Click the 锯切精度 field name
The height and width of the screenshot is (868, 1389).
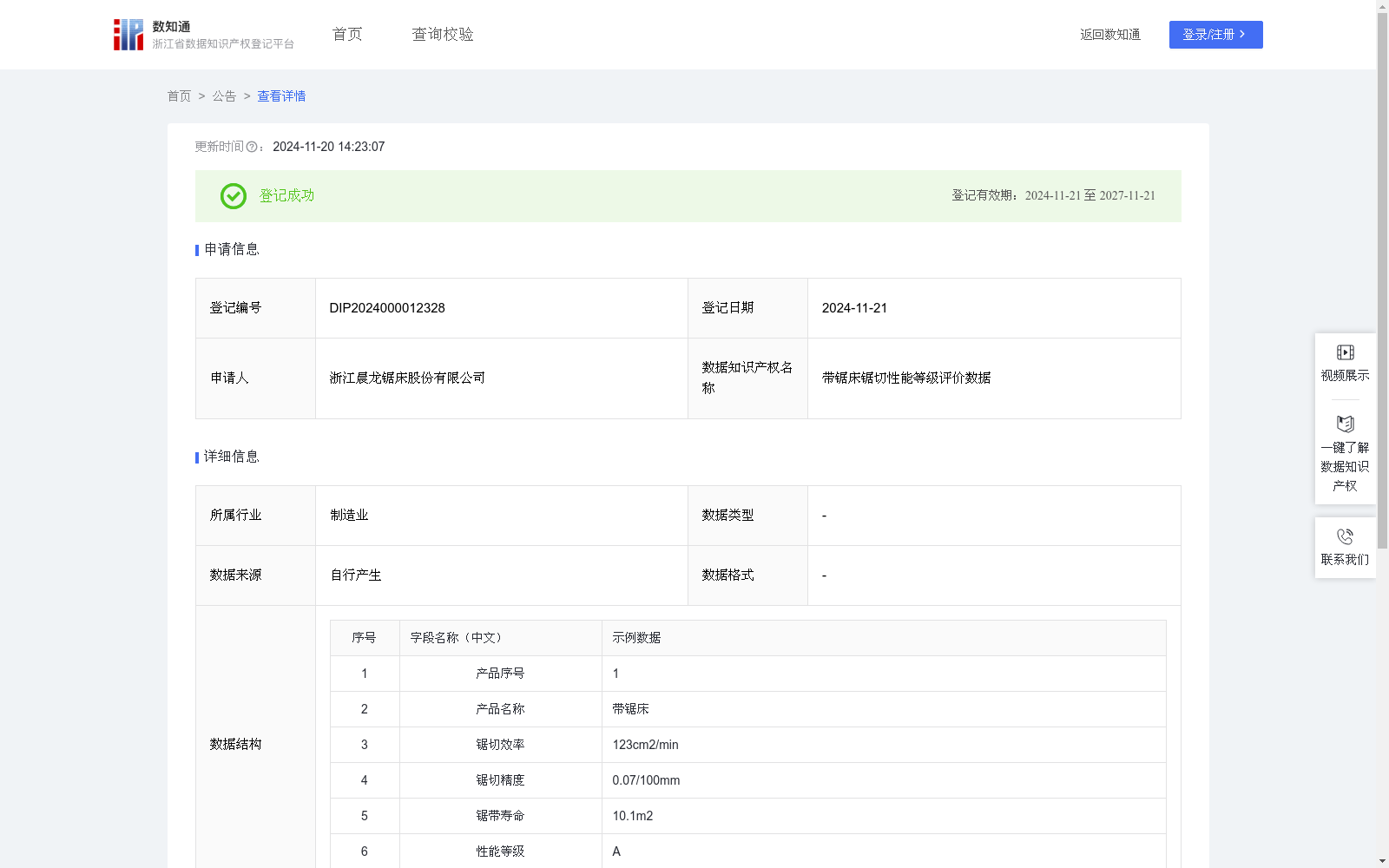click(x=500, y=780)
